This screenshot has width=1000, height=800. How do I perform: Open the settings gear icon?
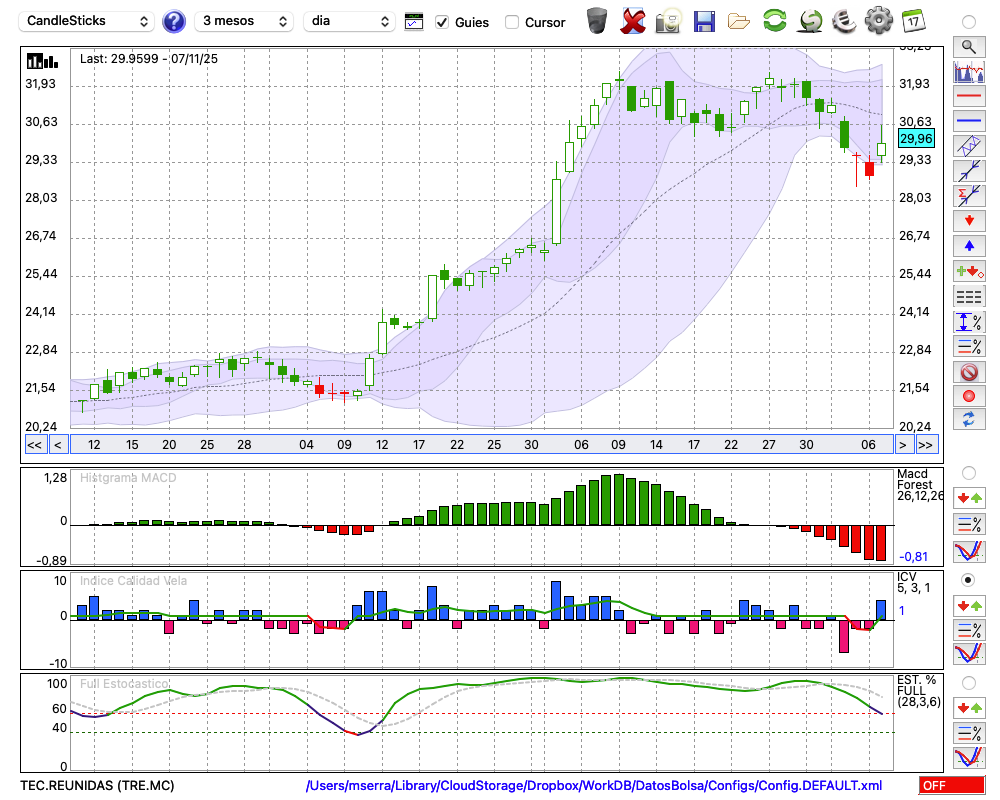click(x=878, y=21)
